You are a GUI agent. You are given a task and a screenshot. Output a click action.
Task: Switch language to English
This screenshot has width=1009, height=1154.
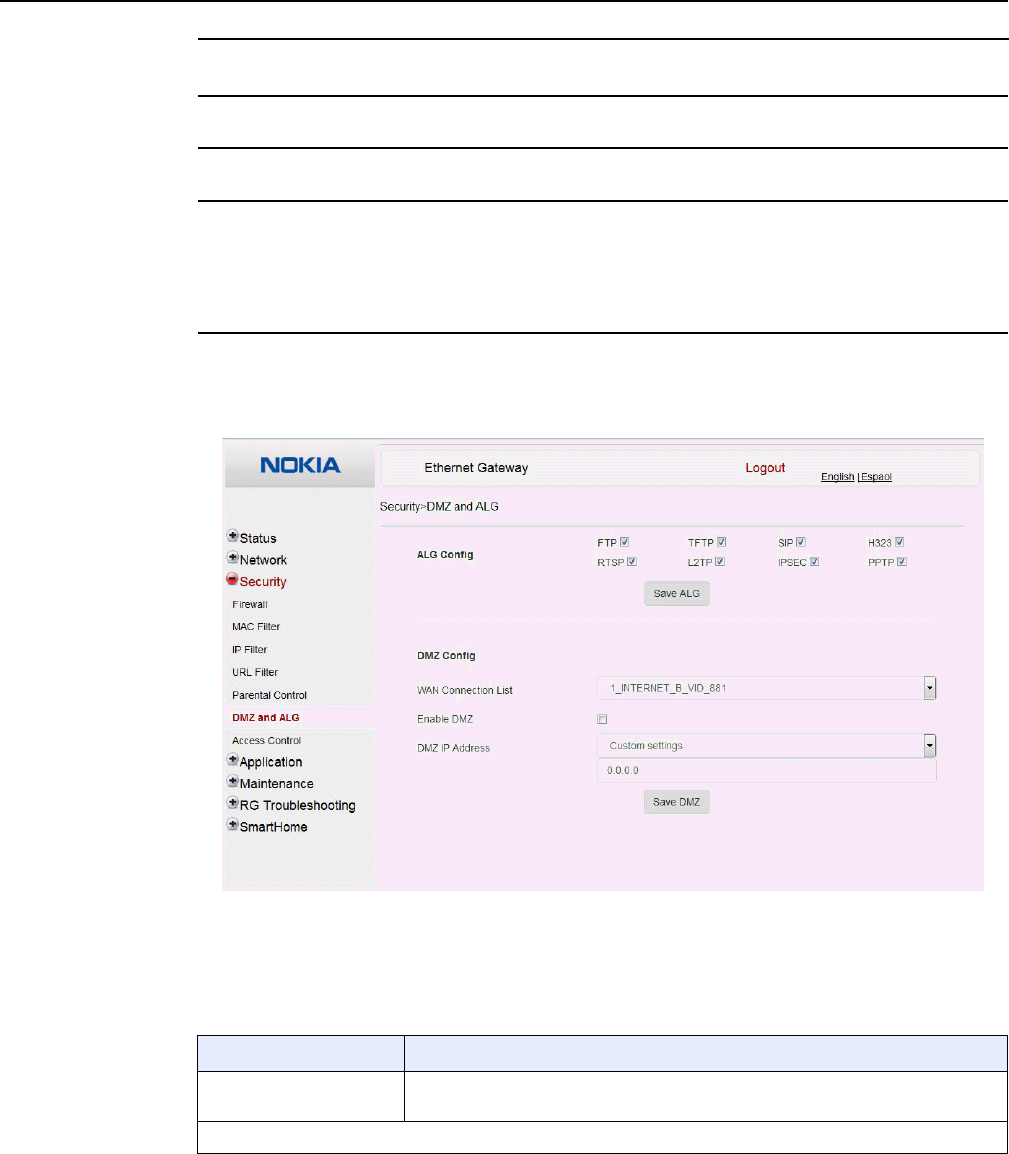838,476
